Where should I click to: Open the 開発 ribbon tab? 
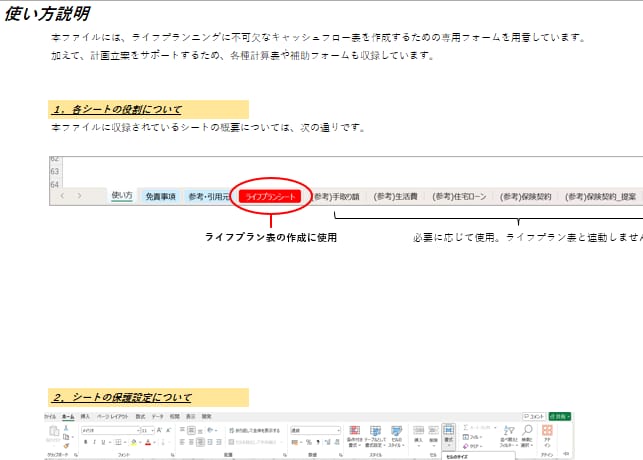[x=206, y=417]
